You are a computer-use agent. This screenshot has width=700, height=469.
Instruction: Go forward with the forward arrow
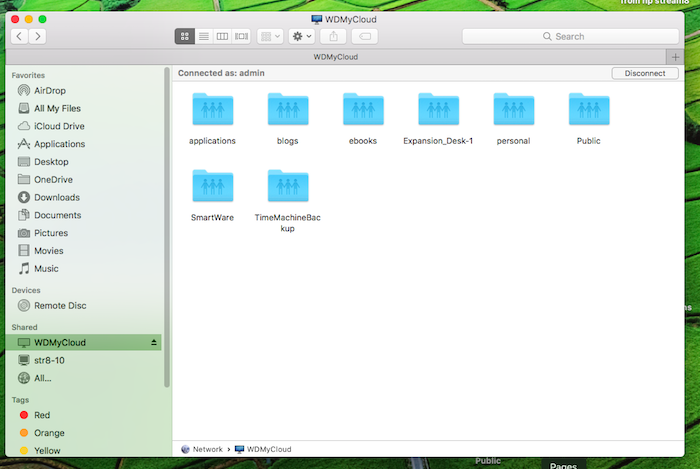click(38, 37)
